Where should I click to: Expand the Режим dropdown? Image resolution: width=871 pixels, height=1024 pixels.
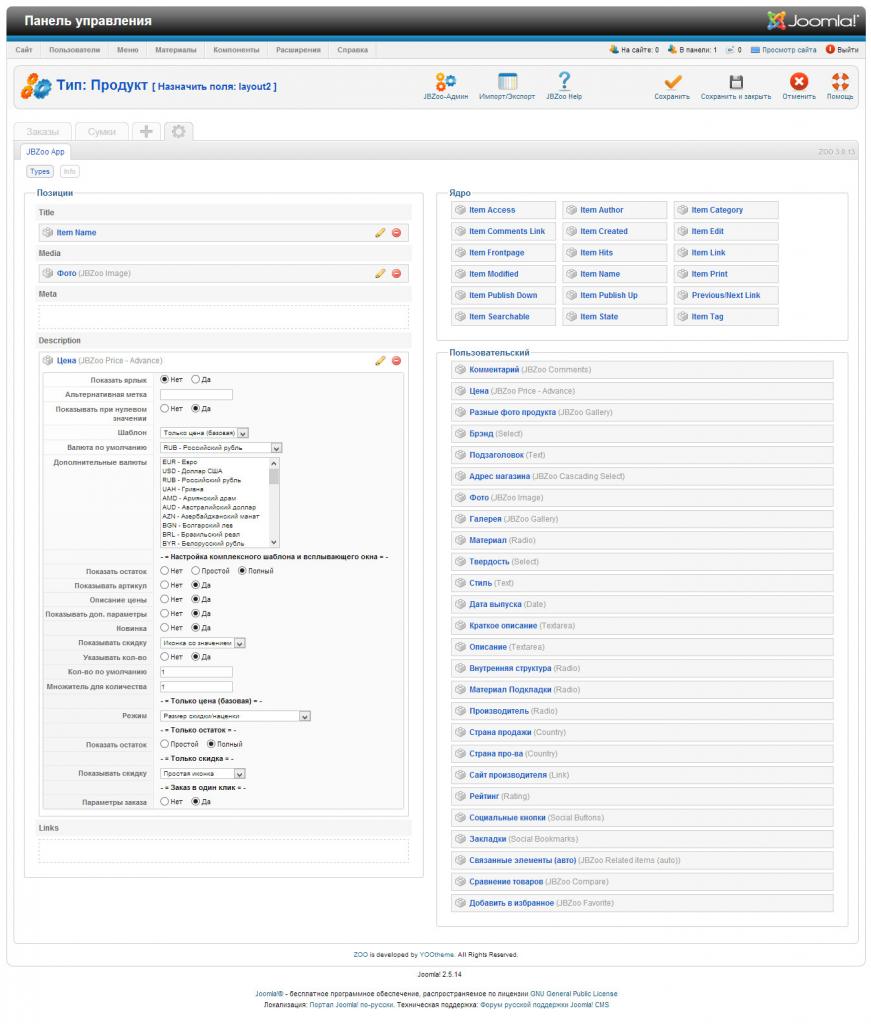(236, 716)
